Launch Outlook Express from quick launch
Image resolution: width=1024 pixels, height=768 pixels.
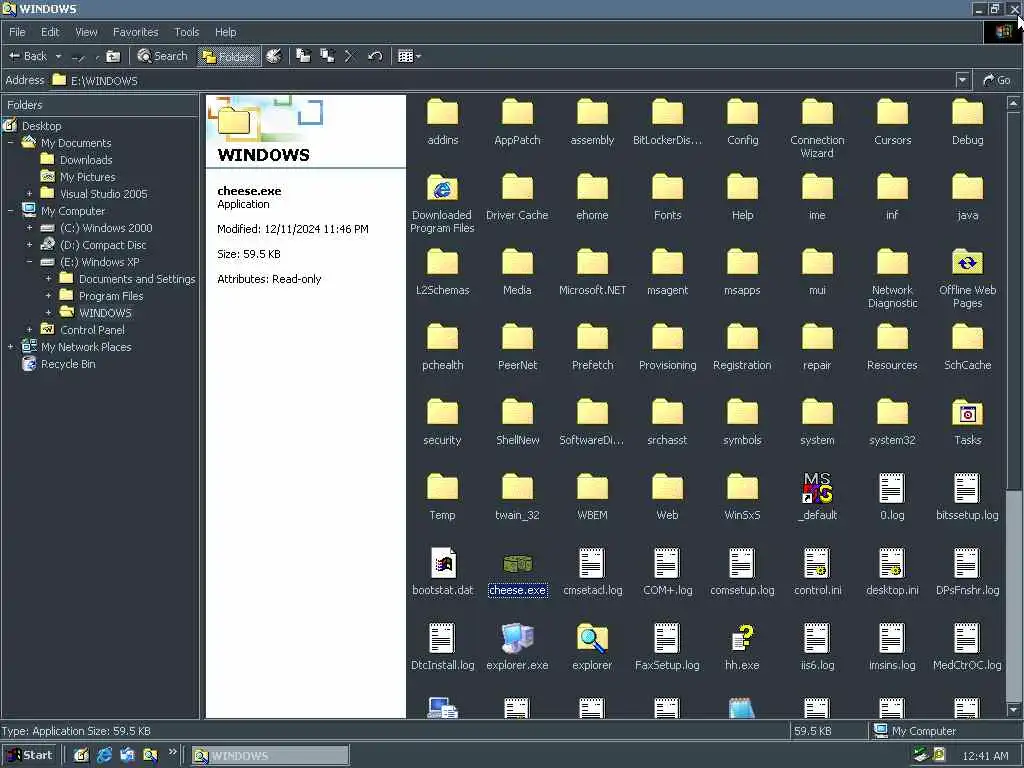(127, 755)
